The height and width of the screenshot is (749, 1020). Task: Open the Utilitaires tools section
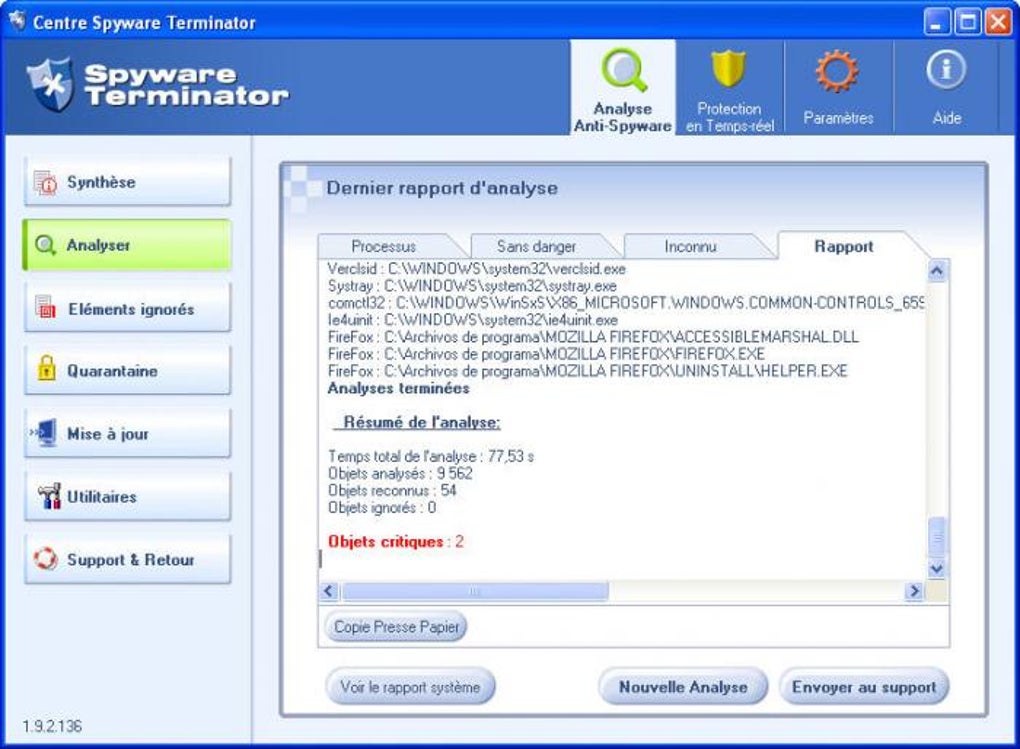pyautogui.click(x=128, y=497)
